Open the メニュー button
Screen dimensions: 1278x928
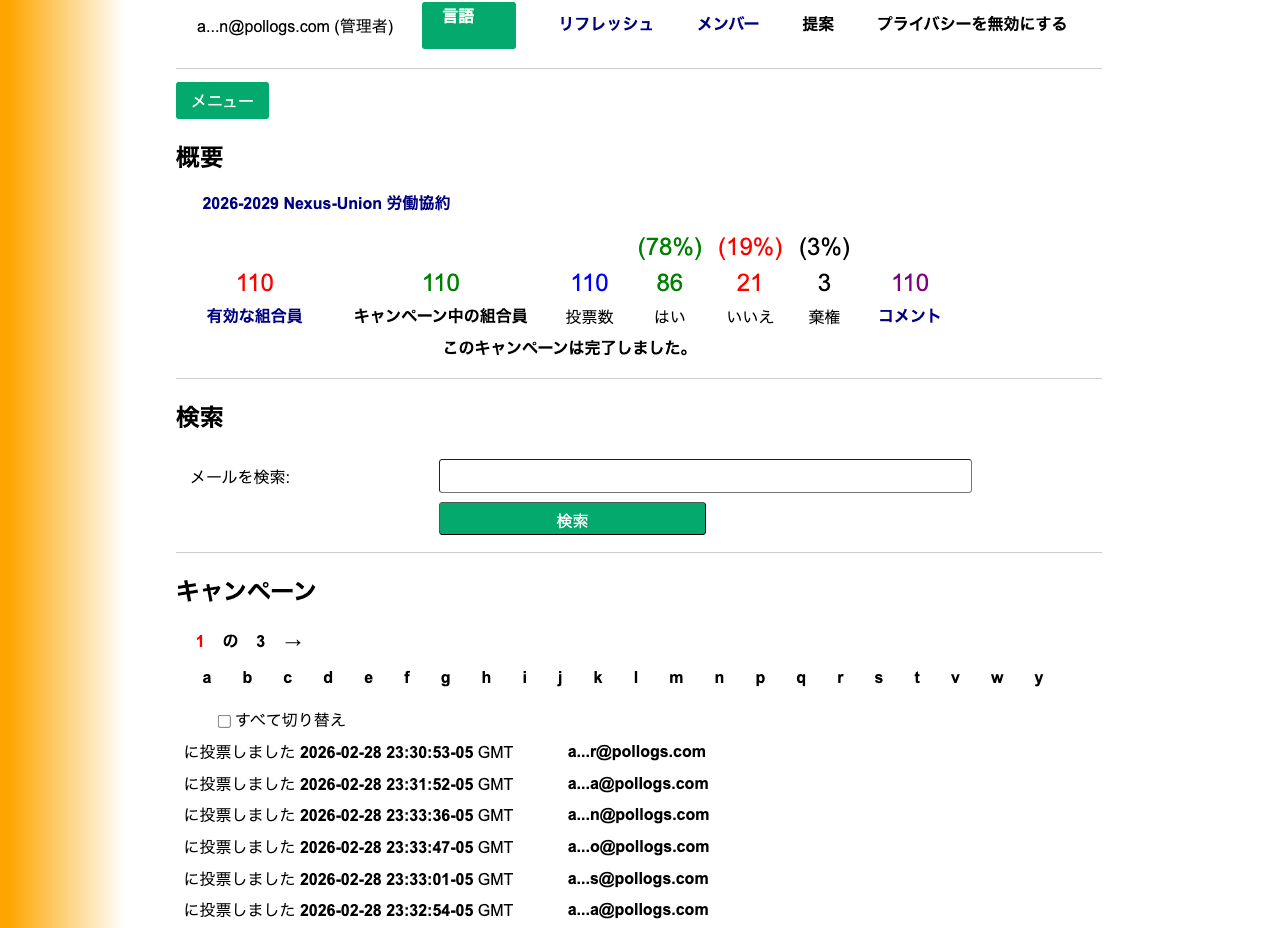click(x=222, y=100)
